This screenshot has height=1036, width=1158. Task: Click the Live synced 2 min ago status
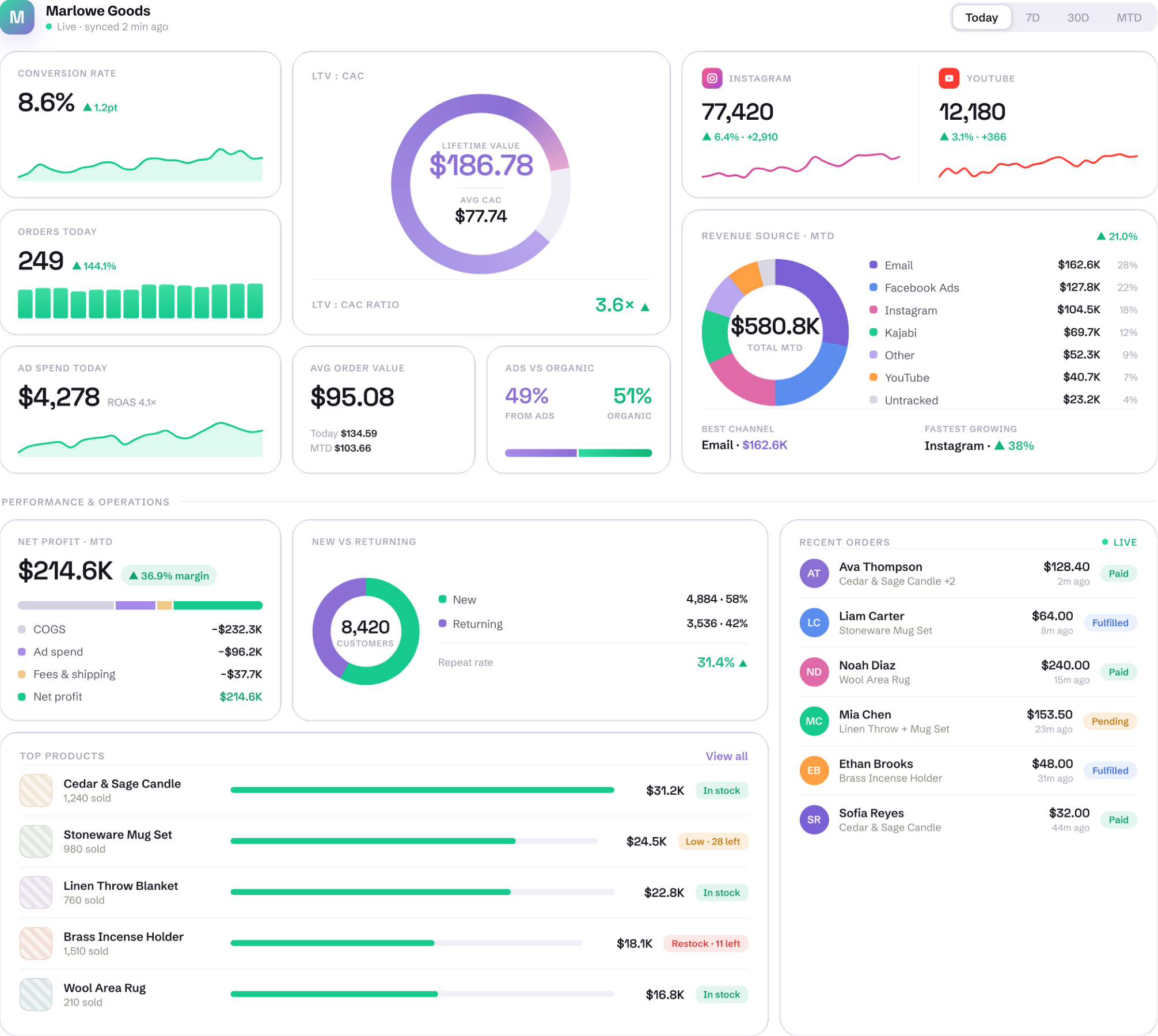point(107,26)
